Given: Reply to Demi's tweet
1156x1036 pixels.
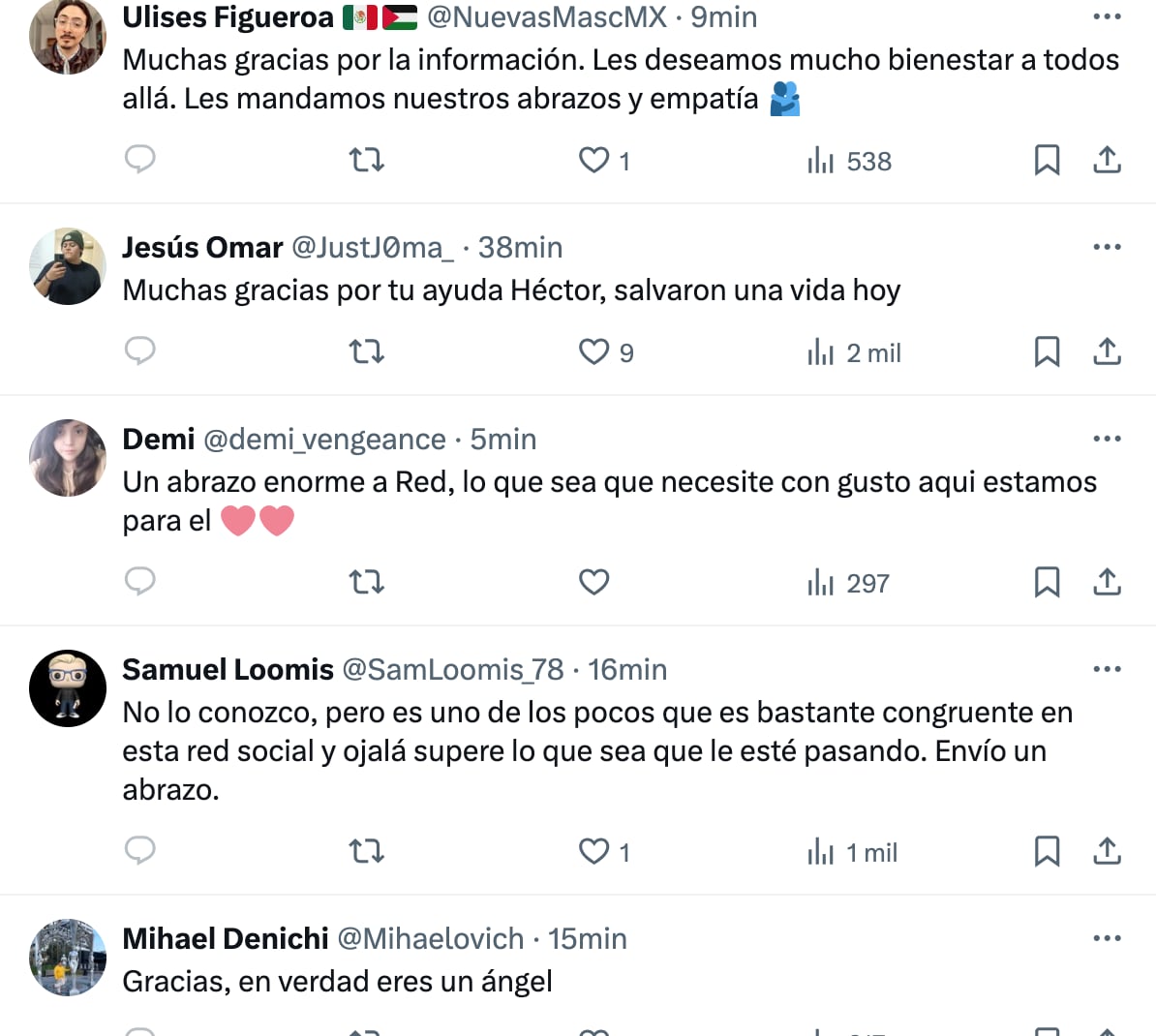Looking at the screenshot, I should pyautogui.click(x=140, y=581).
